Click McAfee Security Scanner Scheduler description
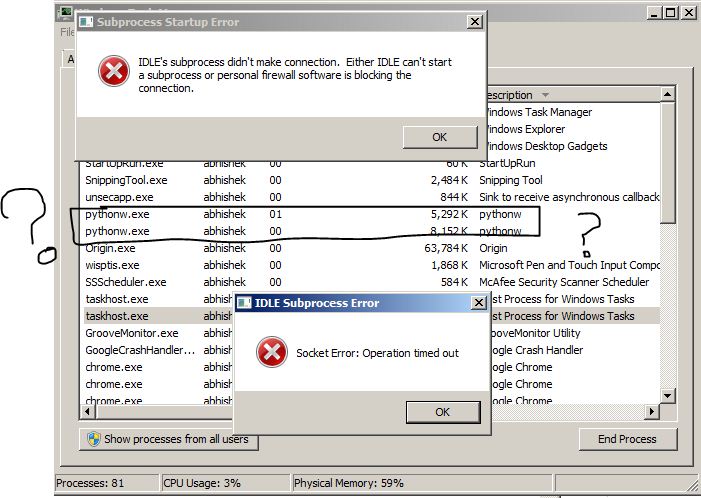This screenshot has height=498, width=701. (x=564, y=282)
